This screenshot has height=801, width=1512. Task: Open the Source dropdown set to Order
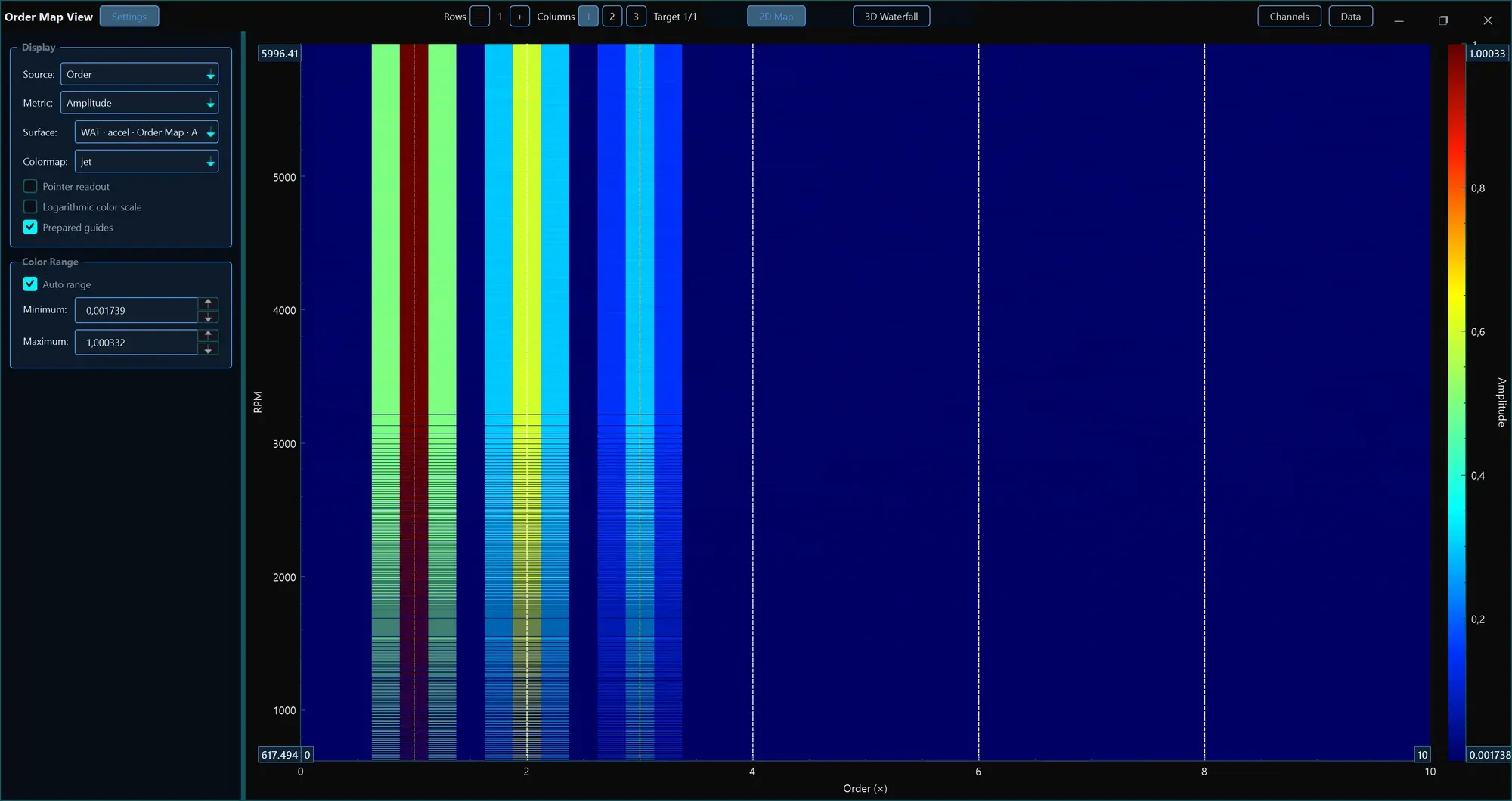pos(139,74)
